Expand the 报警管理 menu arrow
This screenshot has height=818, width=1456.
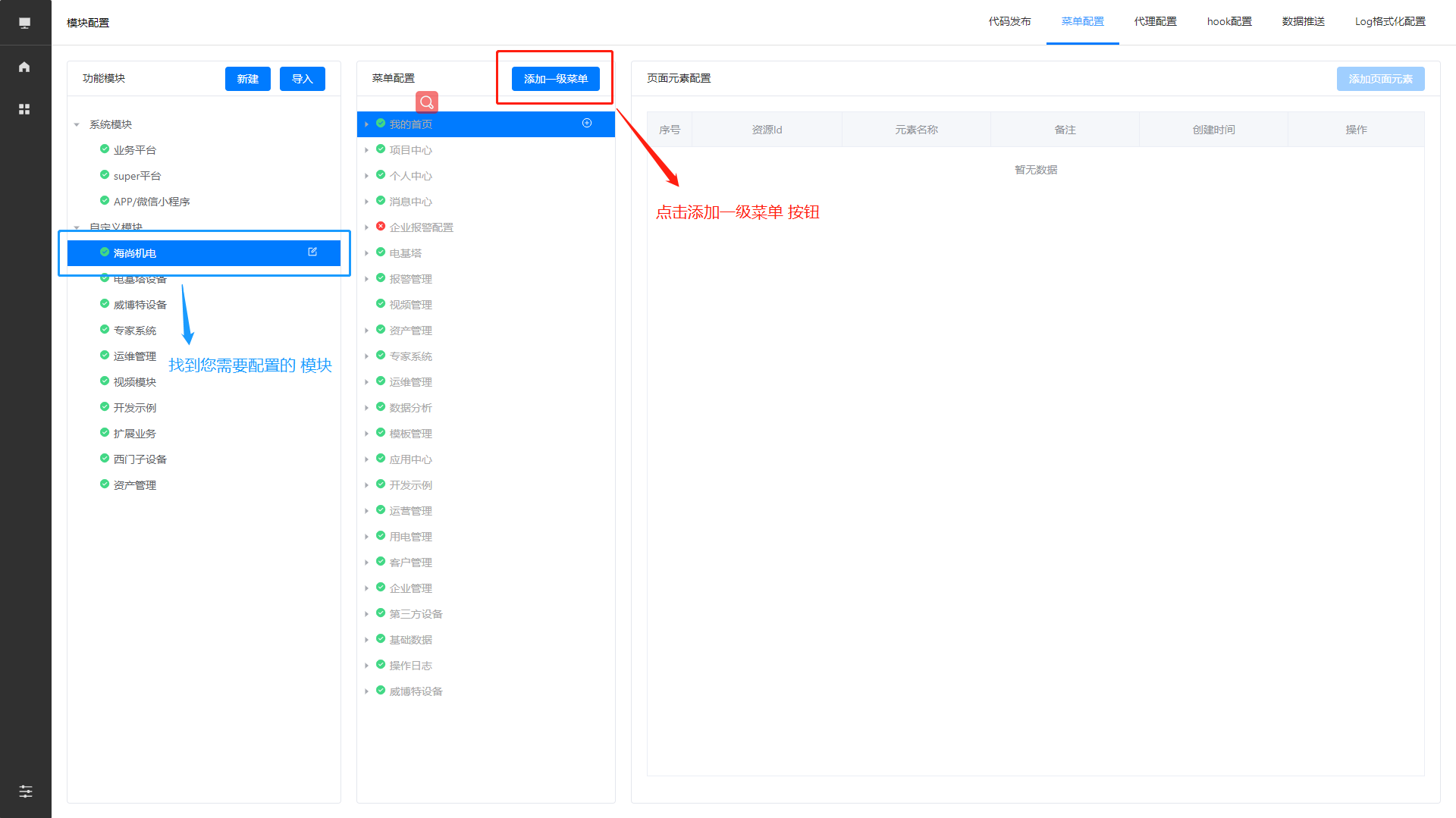(366, 279)
